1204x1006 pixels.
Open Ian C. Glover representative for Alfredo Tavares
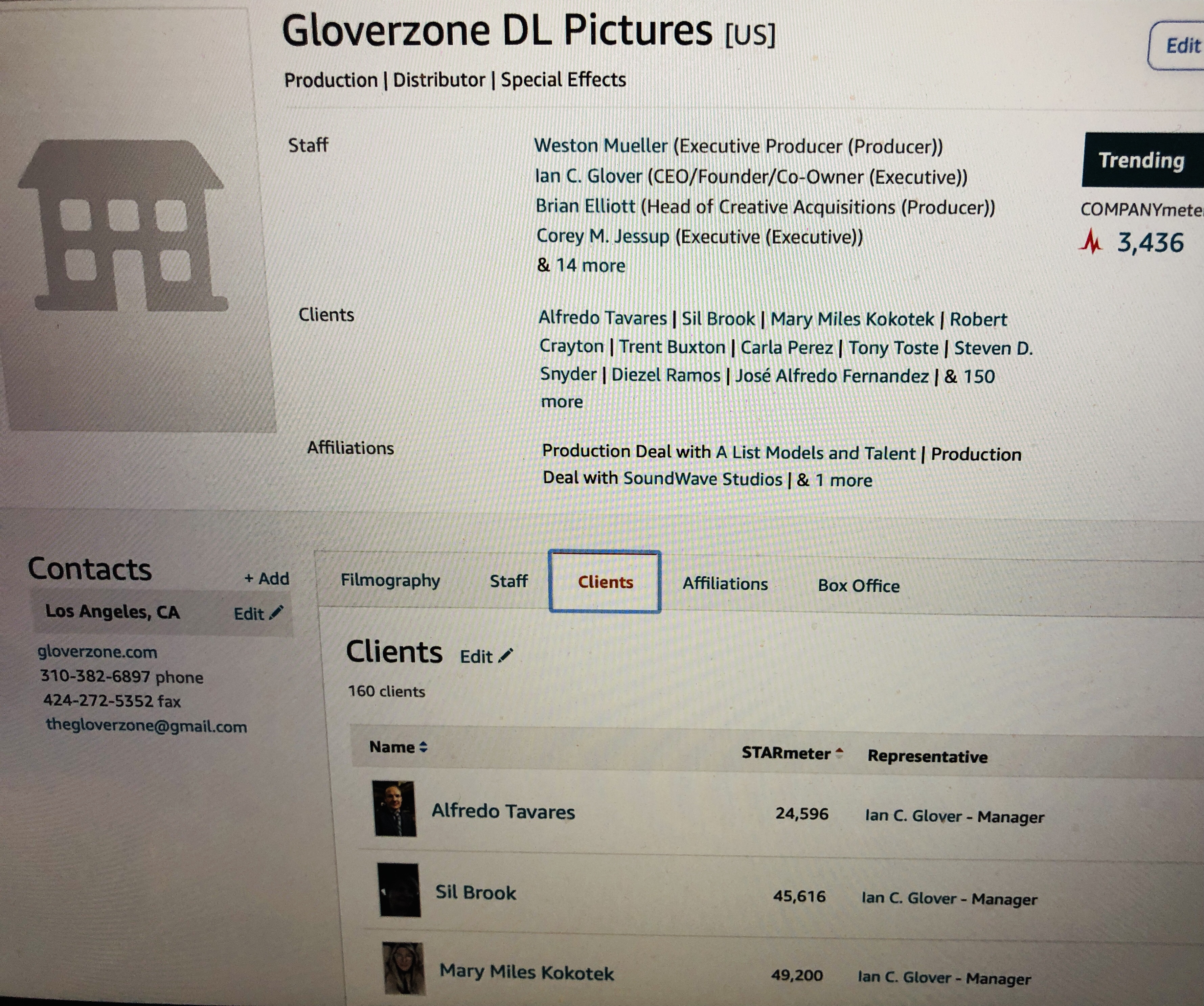point(913,815)
